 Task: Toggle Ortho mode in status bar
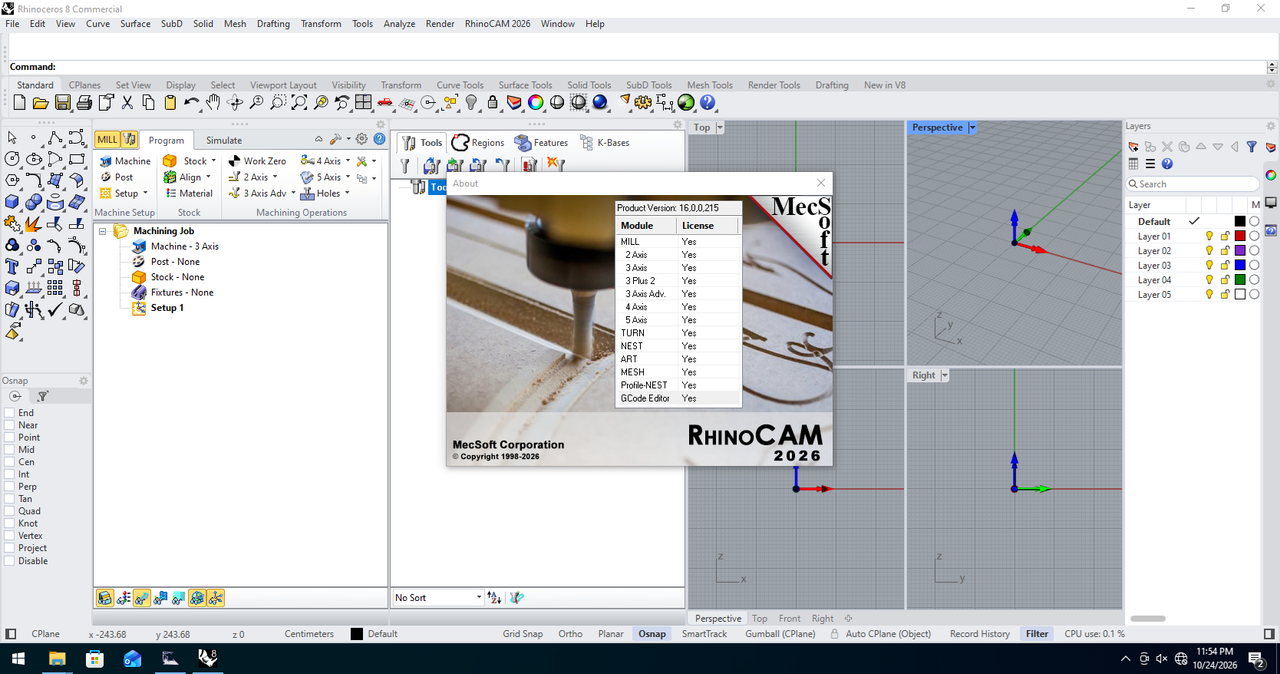tap(570, 634)
